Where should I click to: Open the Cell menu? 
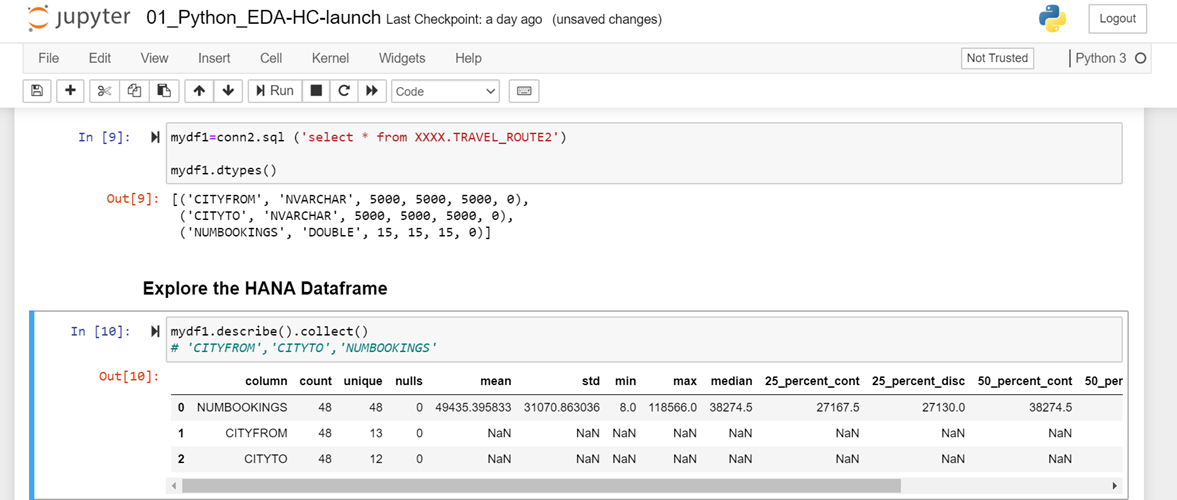pos(271,58)
